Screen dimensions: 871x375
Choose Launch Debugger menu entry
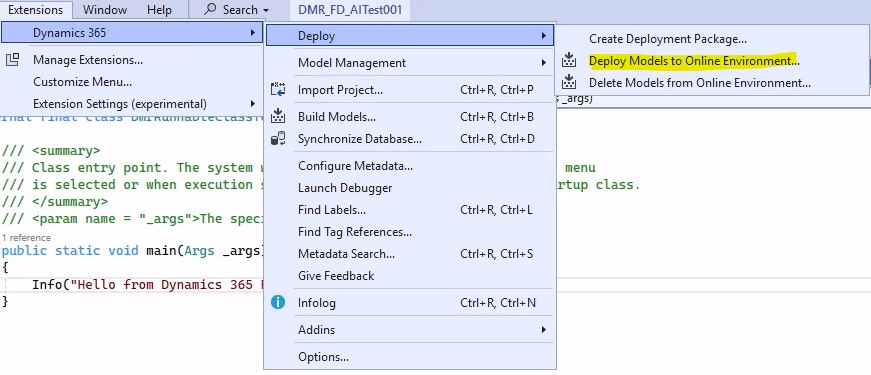[410, 188]
